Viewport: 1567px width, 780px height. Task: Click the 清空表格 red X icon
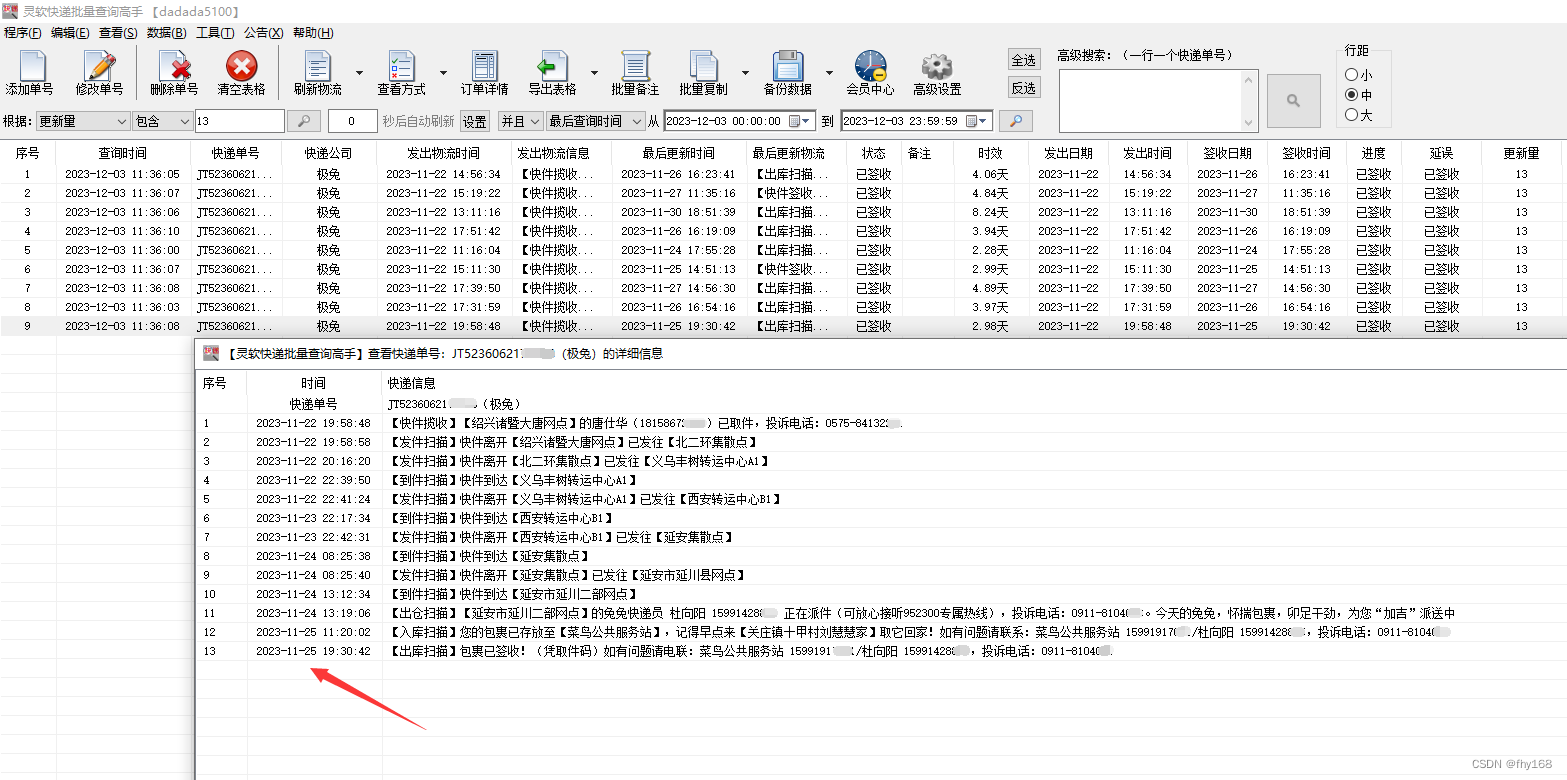[241, 67]
